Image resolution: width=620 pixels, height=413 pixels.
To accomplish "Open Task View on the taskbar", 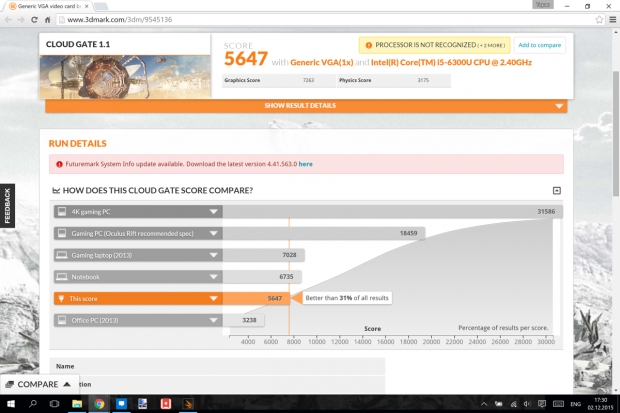I will 55,404.
